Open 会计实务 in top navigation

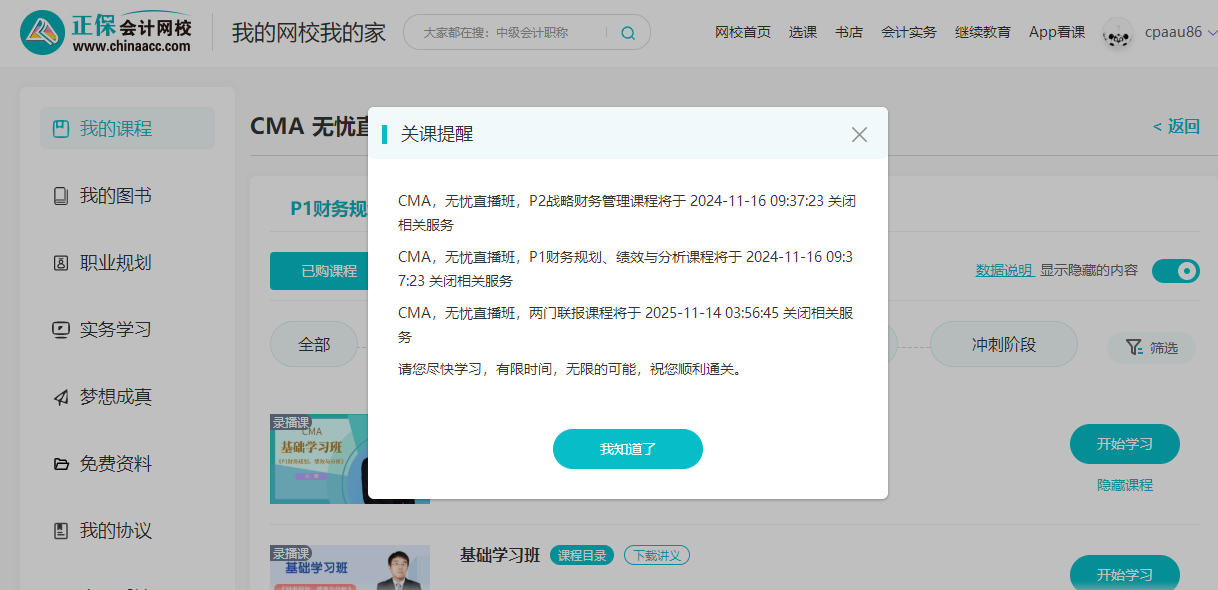coord(908,32)
